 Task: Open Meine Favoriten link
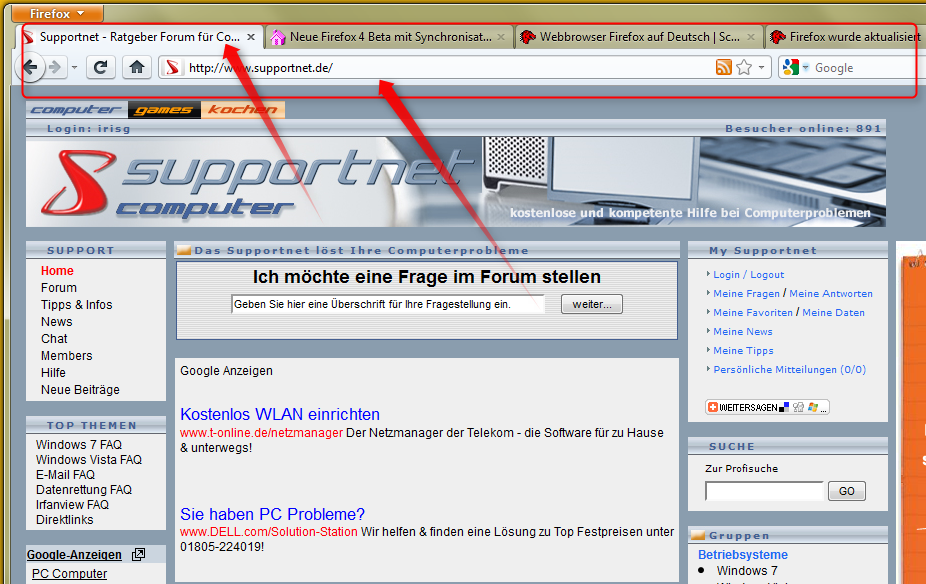pyautogui.click(x=753, y=312)
